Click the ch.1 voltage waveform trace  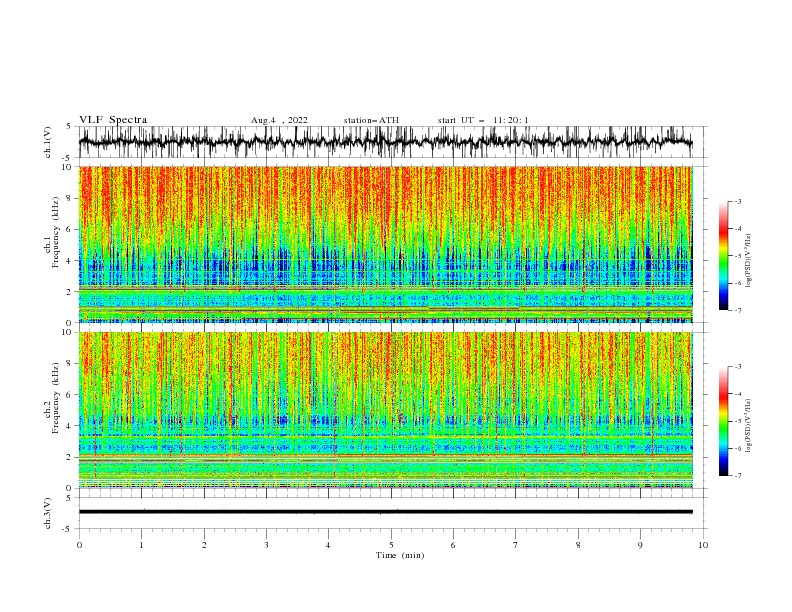385,142
